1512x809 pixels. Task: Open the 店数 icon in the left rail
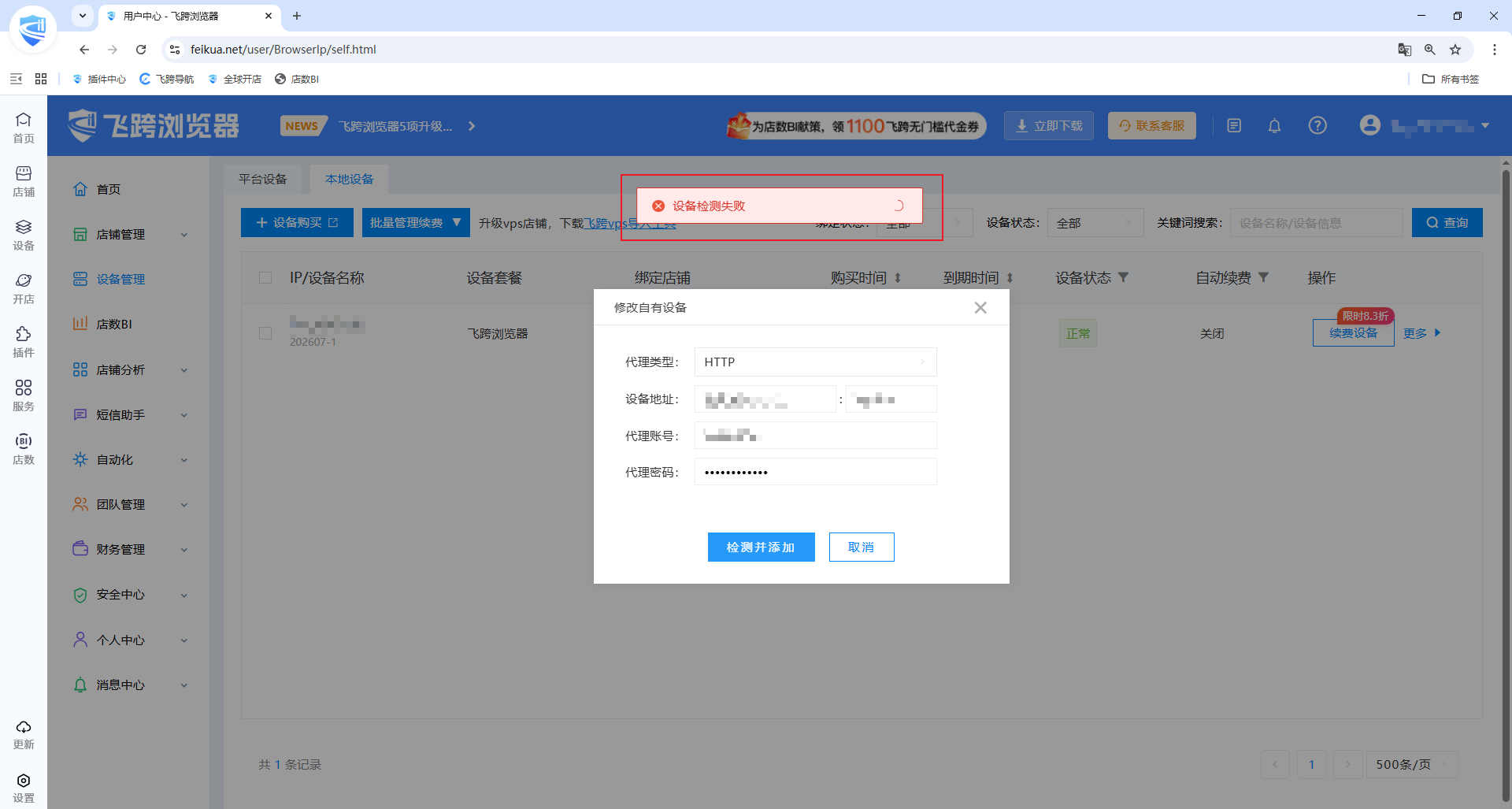point(24,448)
